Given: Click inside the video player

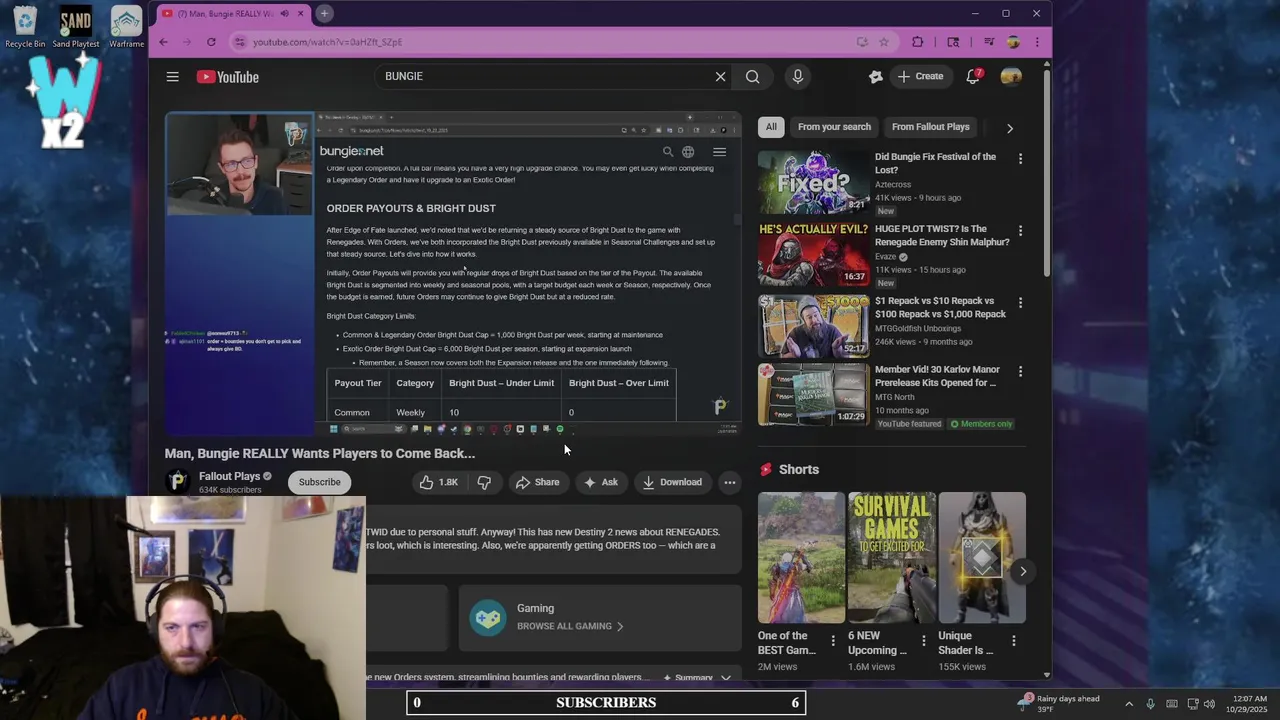Looking at the screenshot, I should [x=453, y=274].
